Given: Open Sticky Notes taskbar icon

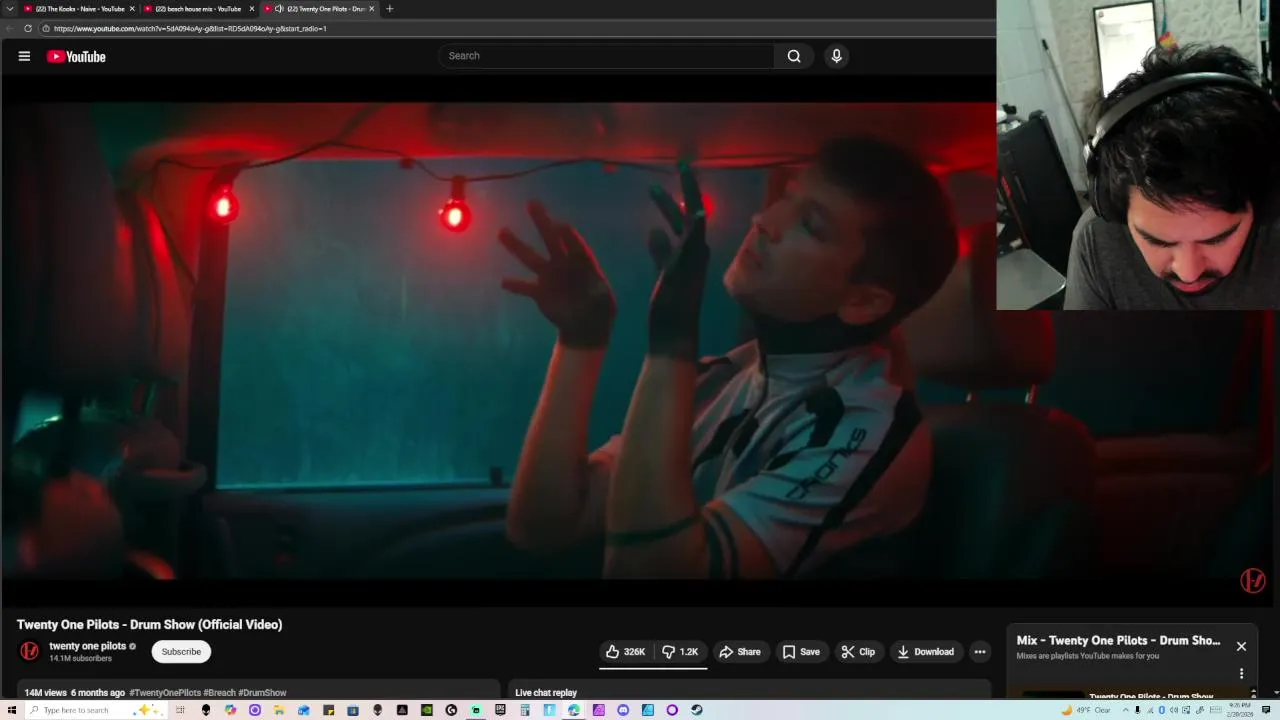Looking at the screenshot, I should pyautogui.click(x=329, y=710).
